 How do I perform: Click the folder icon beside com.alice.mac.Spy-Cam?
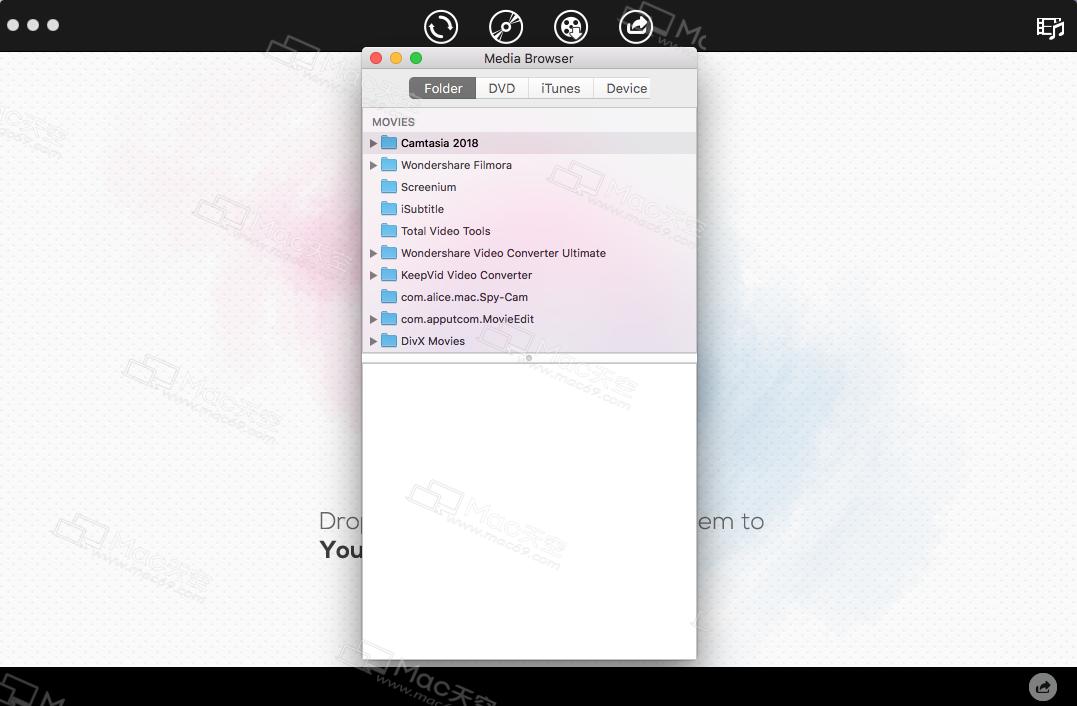(389, 297)
